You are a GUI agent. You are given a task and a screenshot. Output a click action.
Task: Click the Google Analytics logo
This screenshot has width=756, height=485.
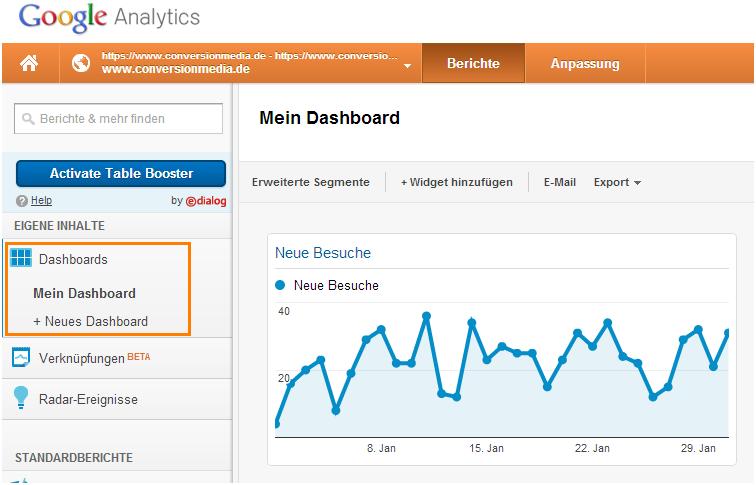point(109,18)
